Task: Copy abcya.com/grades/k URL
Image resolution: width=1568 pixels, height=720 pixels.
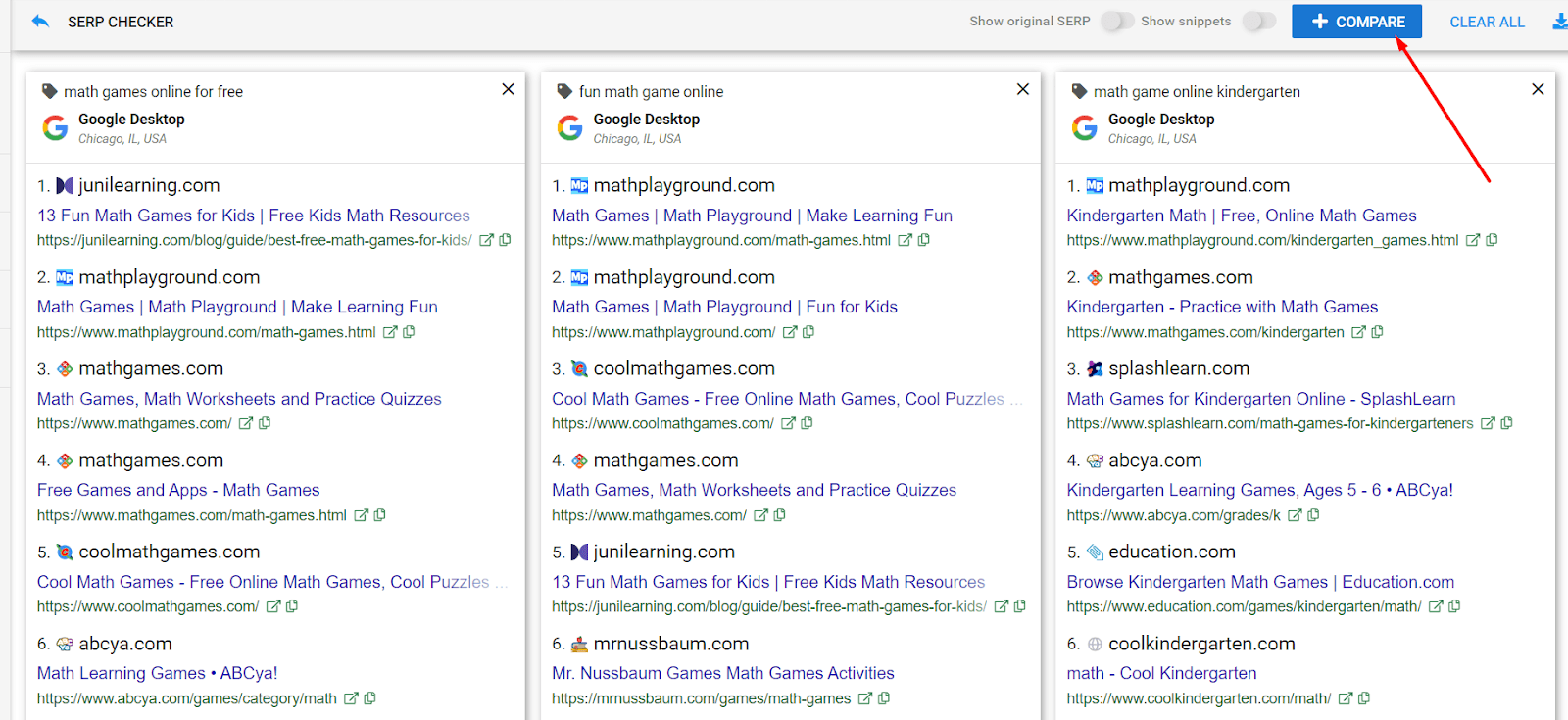Action: click(x=1313, y=515)
